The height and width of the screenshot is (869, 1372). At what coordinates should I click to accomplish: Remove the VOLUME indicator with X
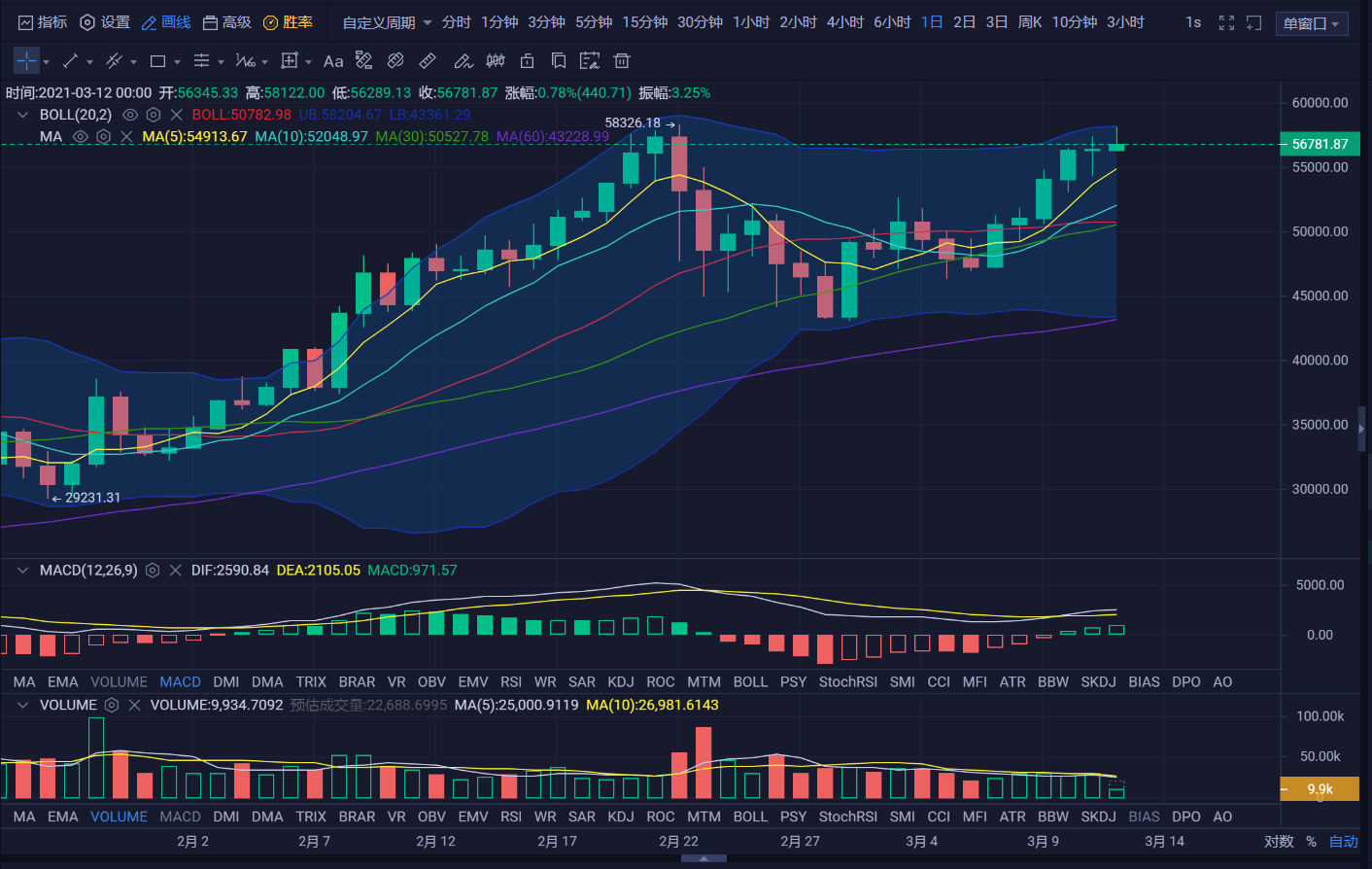(x=134, y=705)
